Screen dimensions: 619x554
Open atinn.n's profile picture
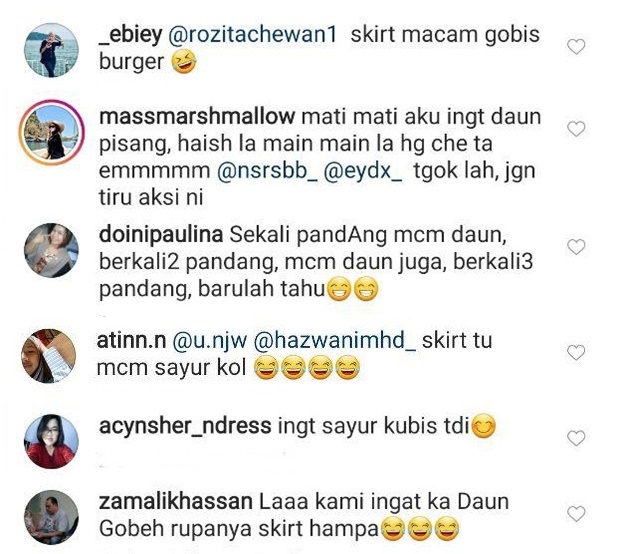(49, 356)
